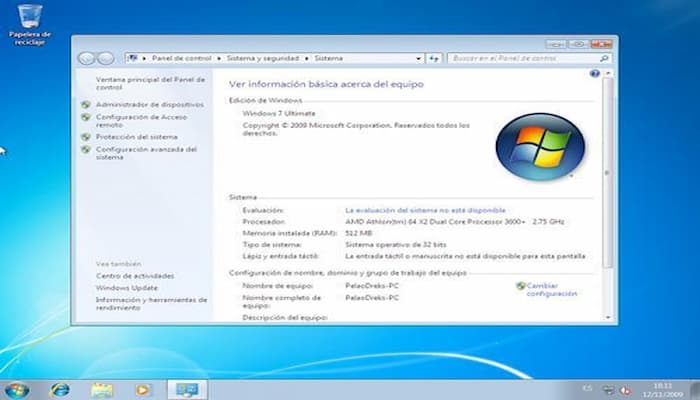Click the vertical scrollbar down arrow
The image size is (700, 400).
point(608,317)
